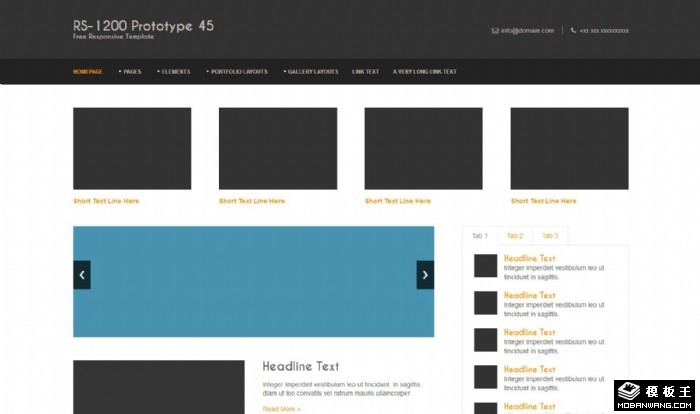Click the email envelope icon in header

click(x=495, y=31)
